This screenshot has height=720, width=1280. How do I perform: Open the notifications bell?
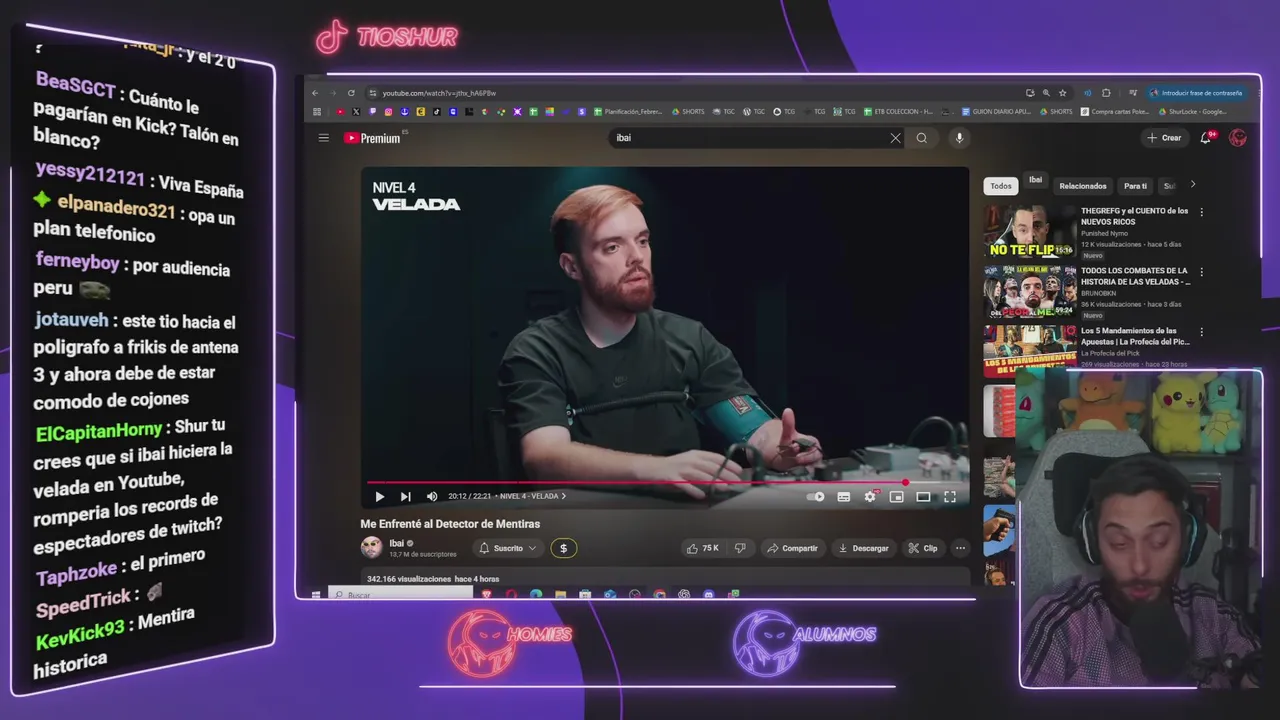coord(1206,138)
